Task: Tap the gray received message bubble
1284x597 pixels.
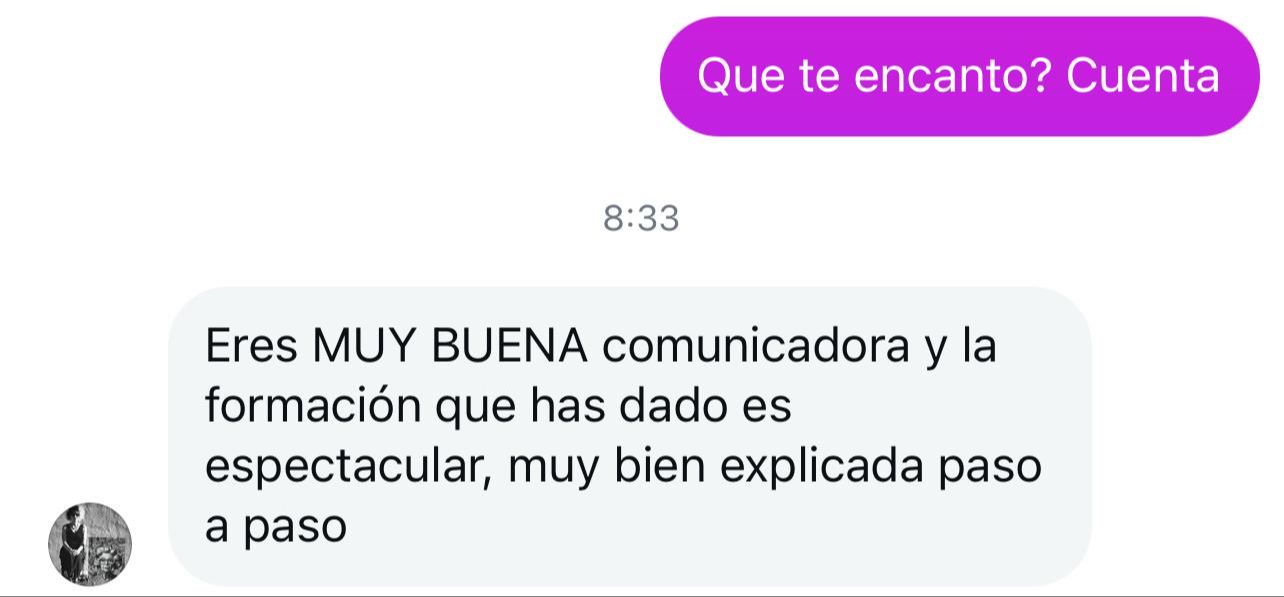Action: coord(630,437)
